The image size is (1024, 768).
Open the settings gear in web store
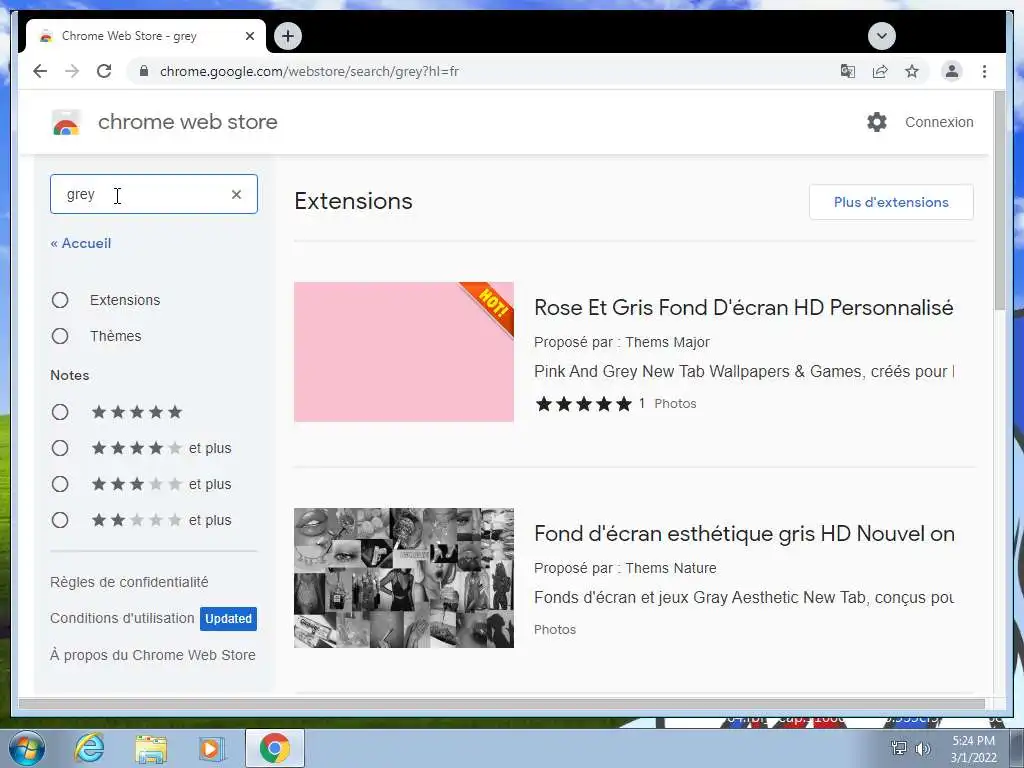coord(876,122)
